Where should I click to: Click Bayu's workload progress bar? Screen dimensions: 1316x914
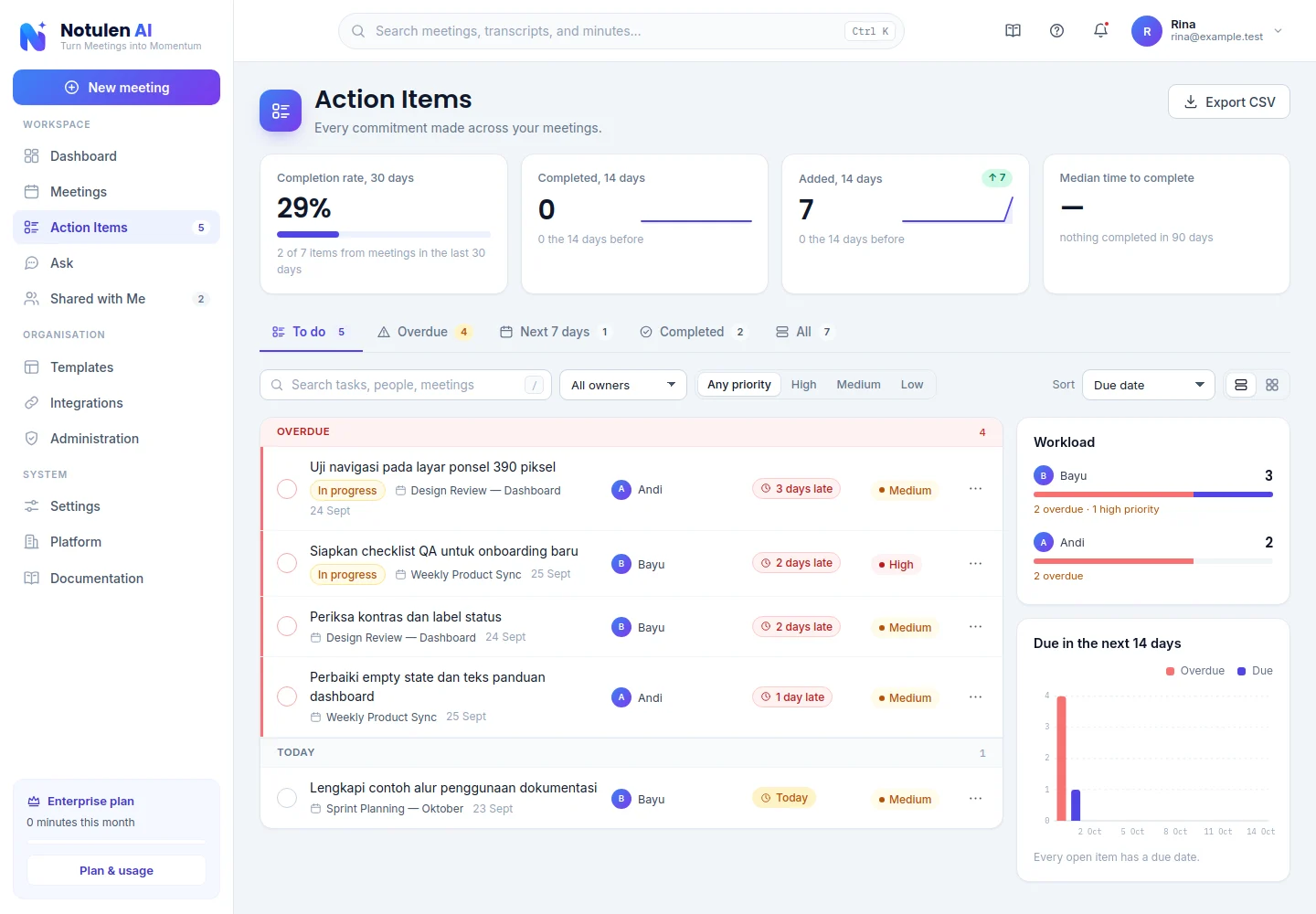point(1153,494)
